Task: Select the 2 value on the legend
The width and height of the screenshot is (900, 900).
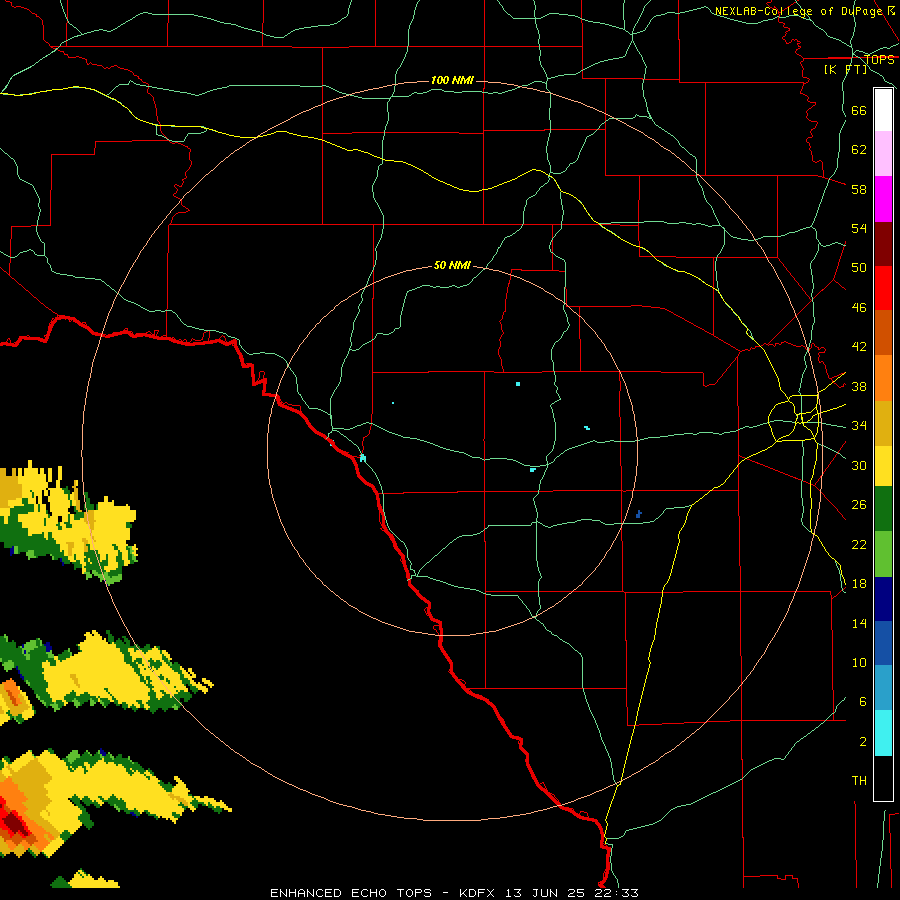Action: (x=862, y=742)
